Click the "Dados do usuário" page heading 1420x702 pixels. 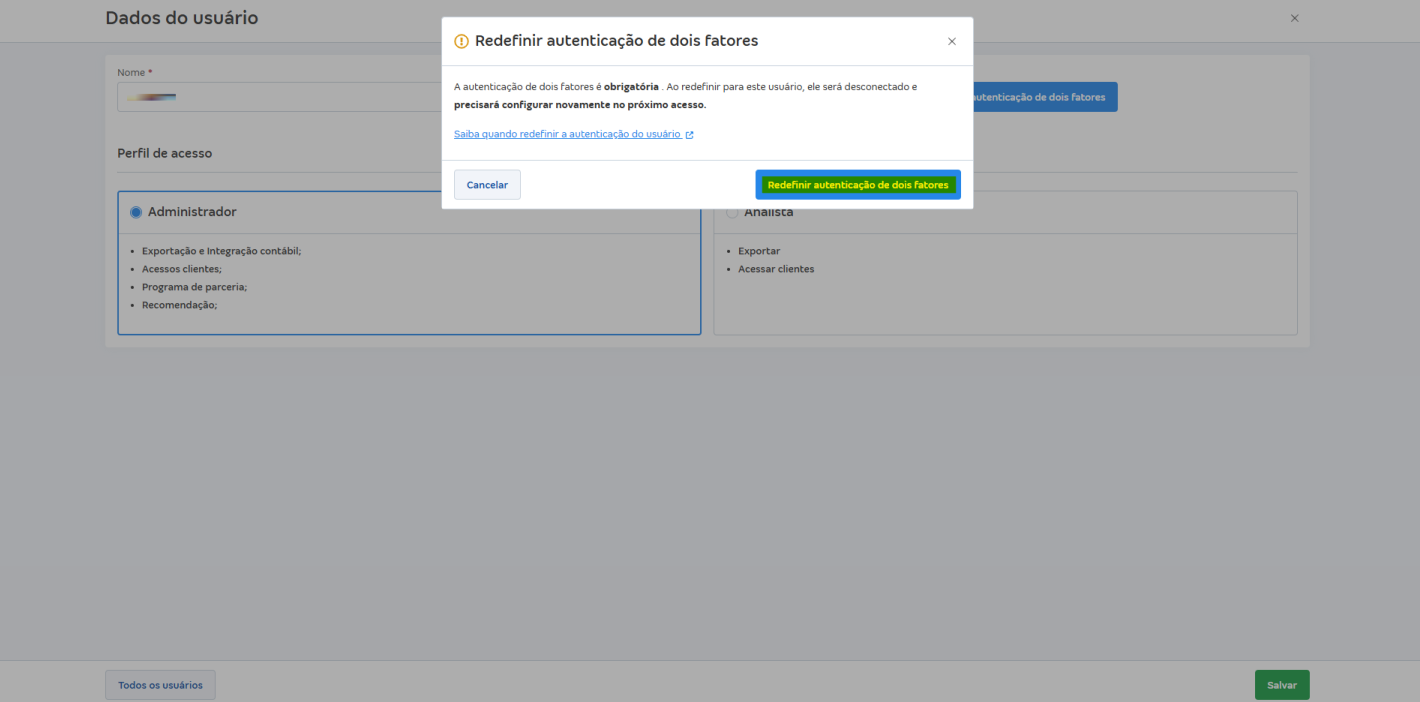[x=181, y=18]
